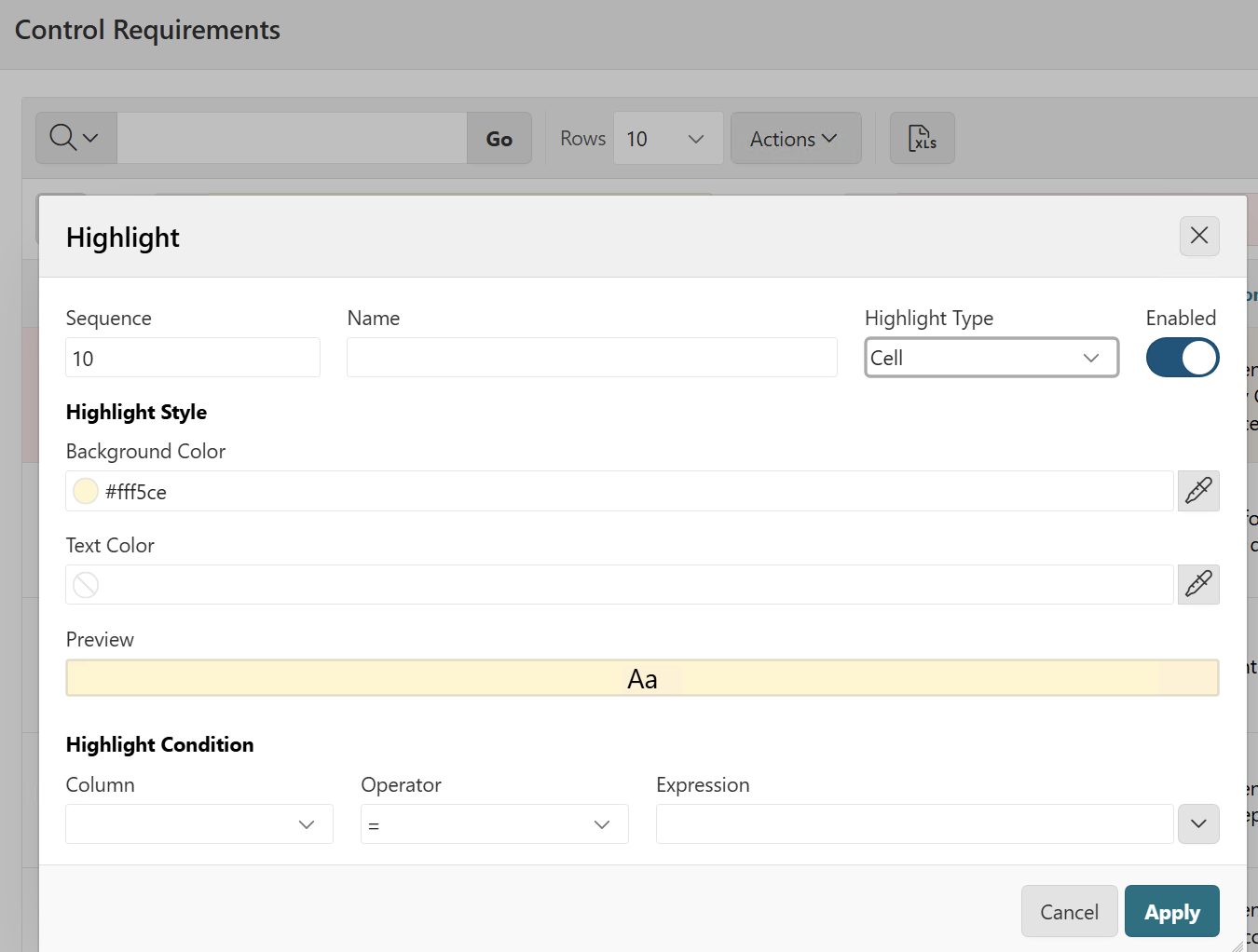Expand the Expression value list arrow
Image resolution: width=1258 pixels, height=952 pixels.
coord(1198,824)
